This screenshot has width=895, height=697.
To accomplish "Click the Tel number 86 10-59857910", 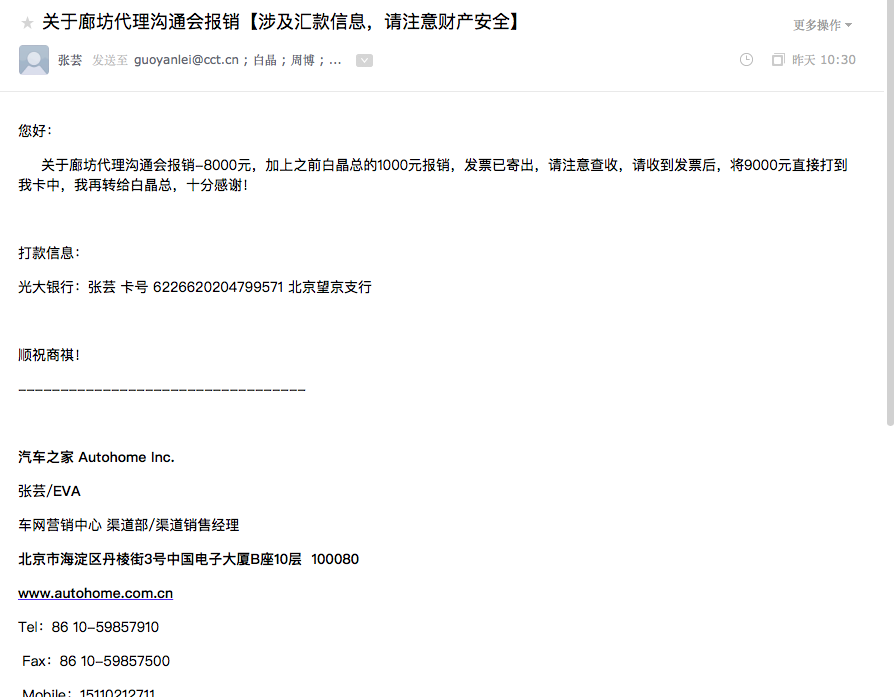I will point(105,627).
